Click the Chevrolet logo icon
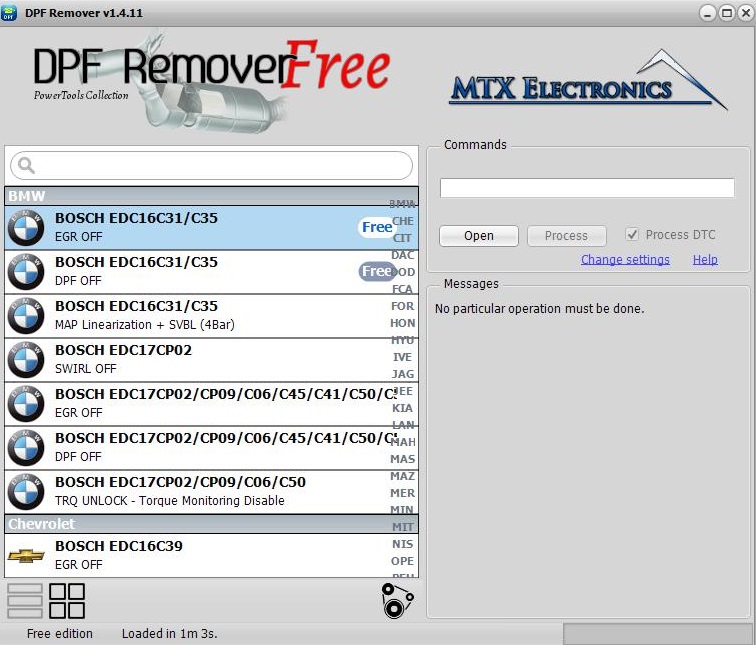 pyautogui.click(x=26, y=555)
